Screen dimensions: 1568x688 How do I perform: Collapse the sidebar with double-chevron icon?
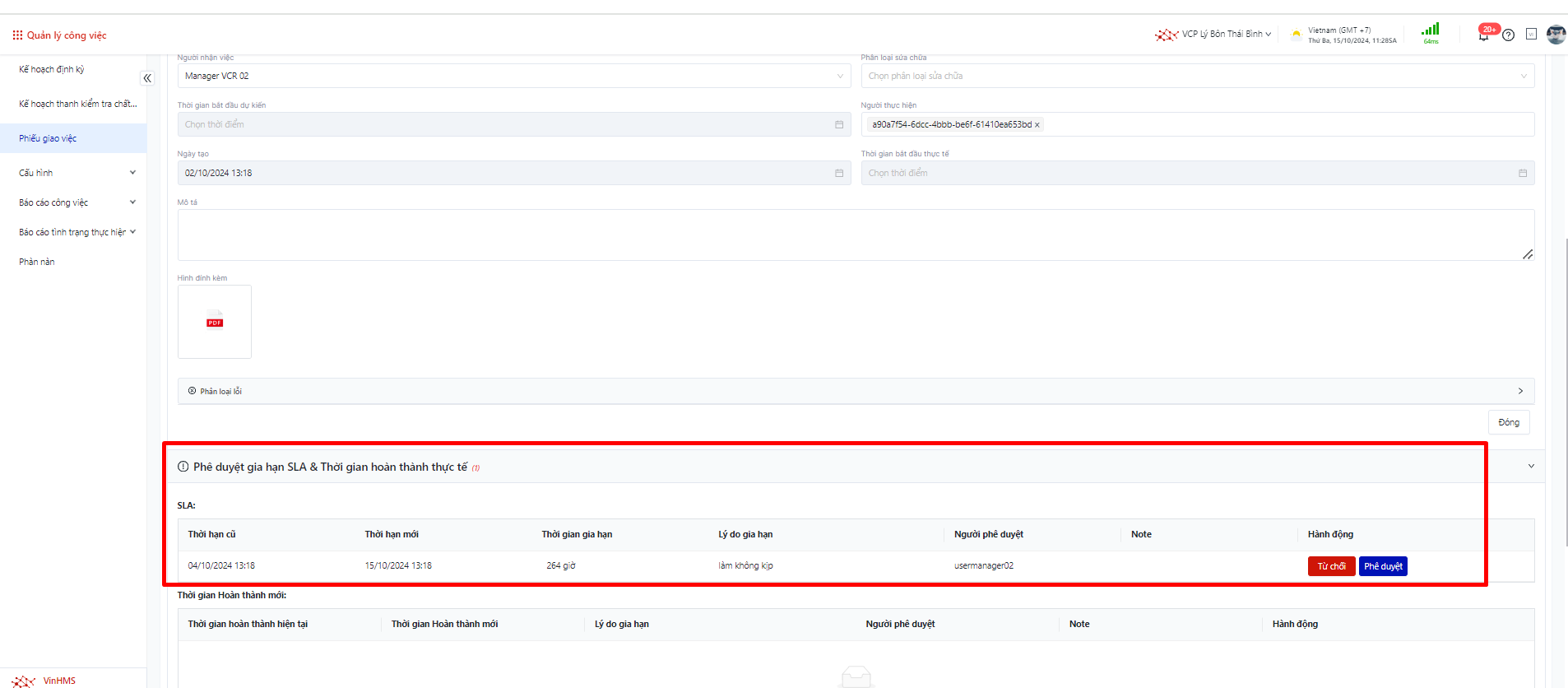pyautogui.click(x=147, y=78)
